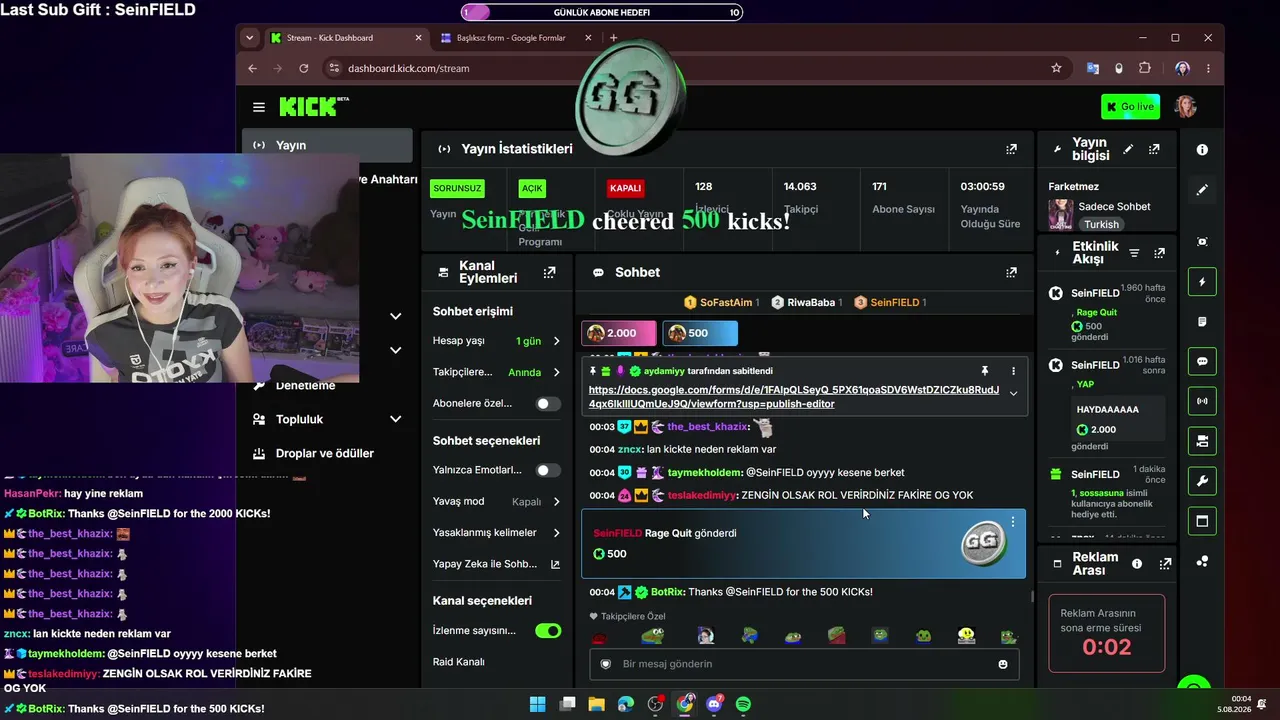Switch to Stream - Kick Dashboard tab
This screenshot has width=1280, height=720.
347,38
